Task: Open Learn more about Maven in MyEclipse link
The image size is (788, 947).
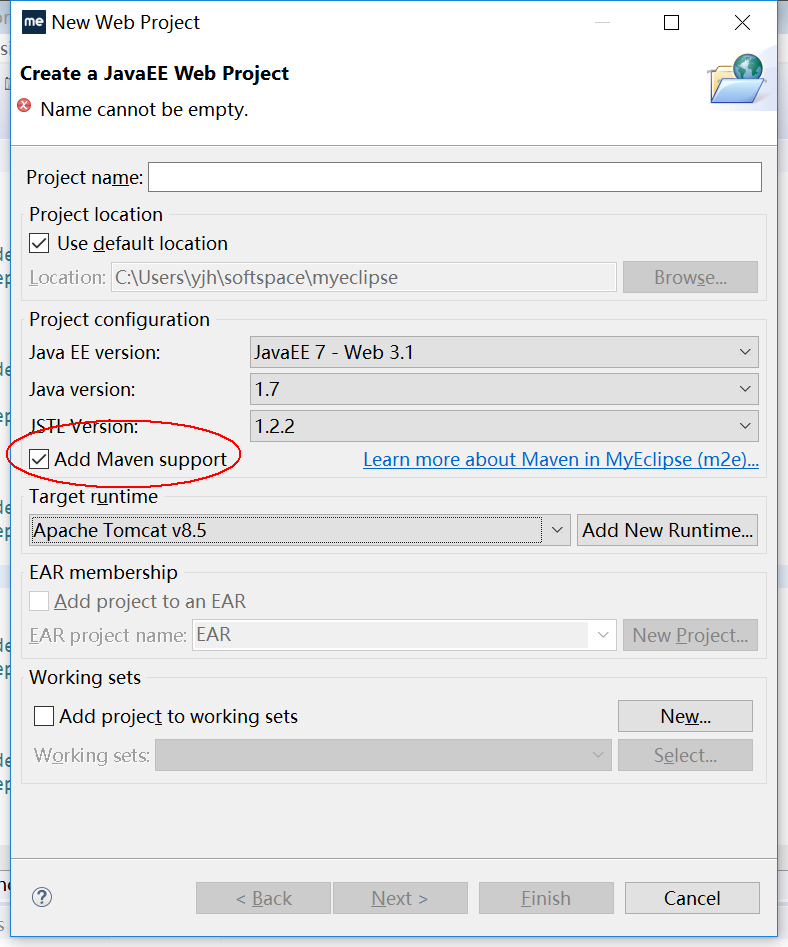Action: pos(561,460)
